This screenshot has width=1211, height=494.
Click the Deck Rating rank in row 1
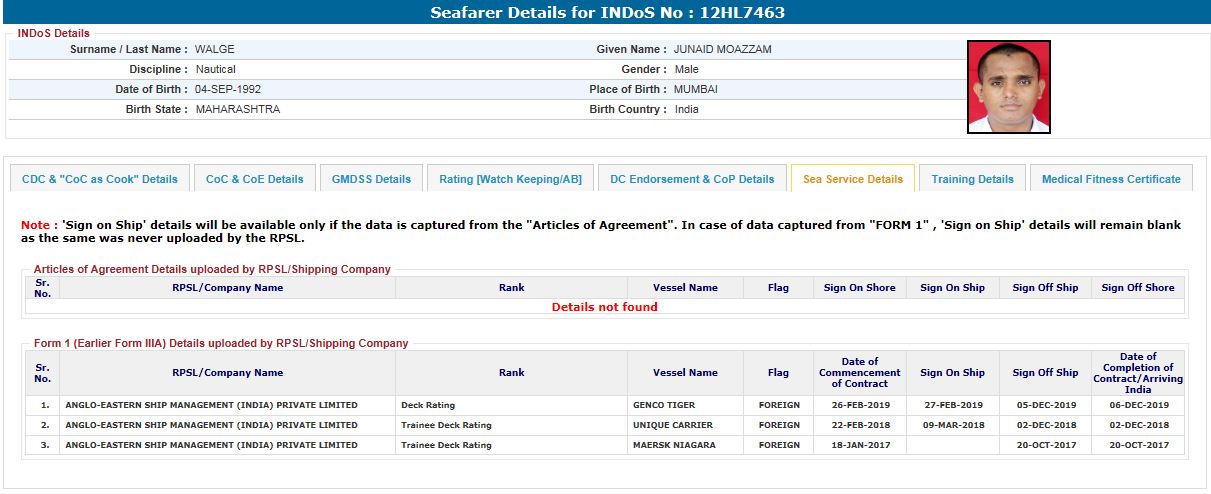coord(428,405)
